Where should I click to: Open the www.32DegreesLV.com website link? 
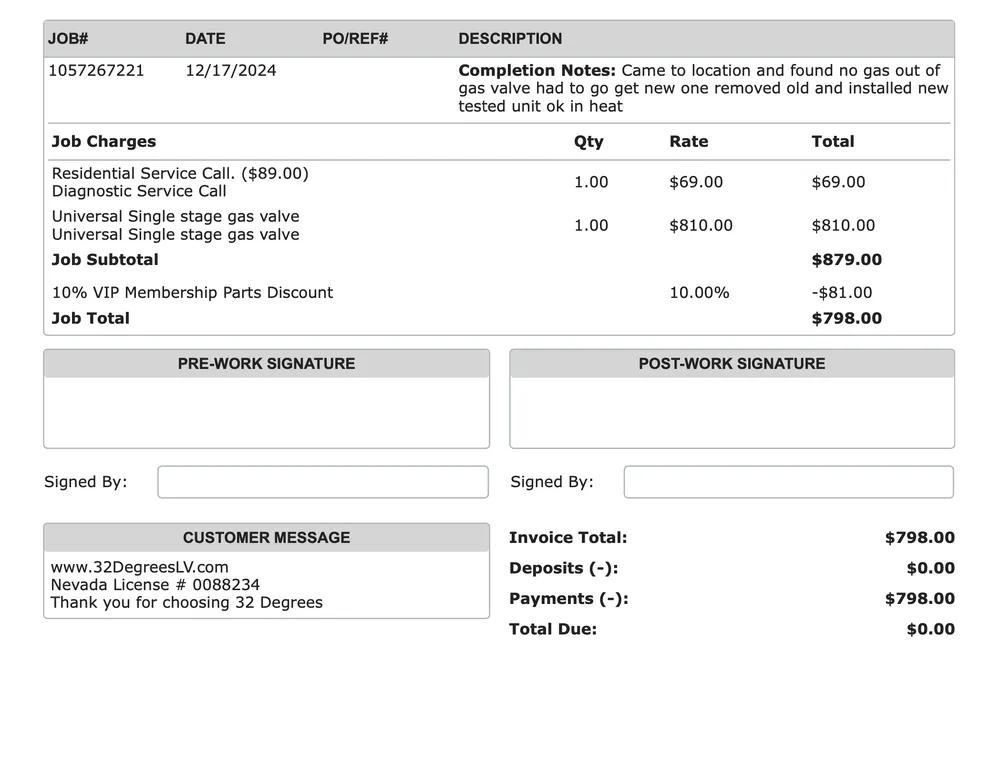click(x=139, y=567)
